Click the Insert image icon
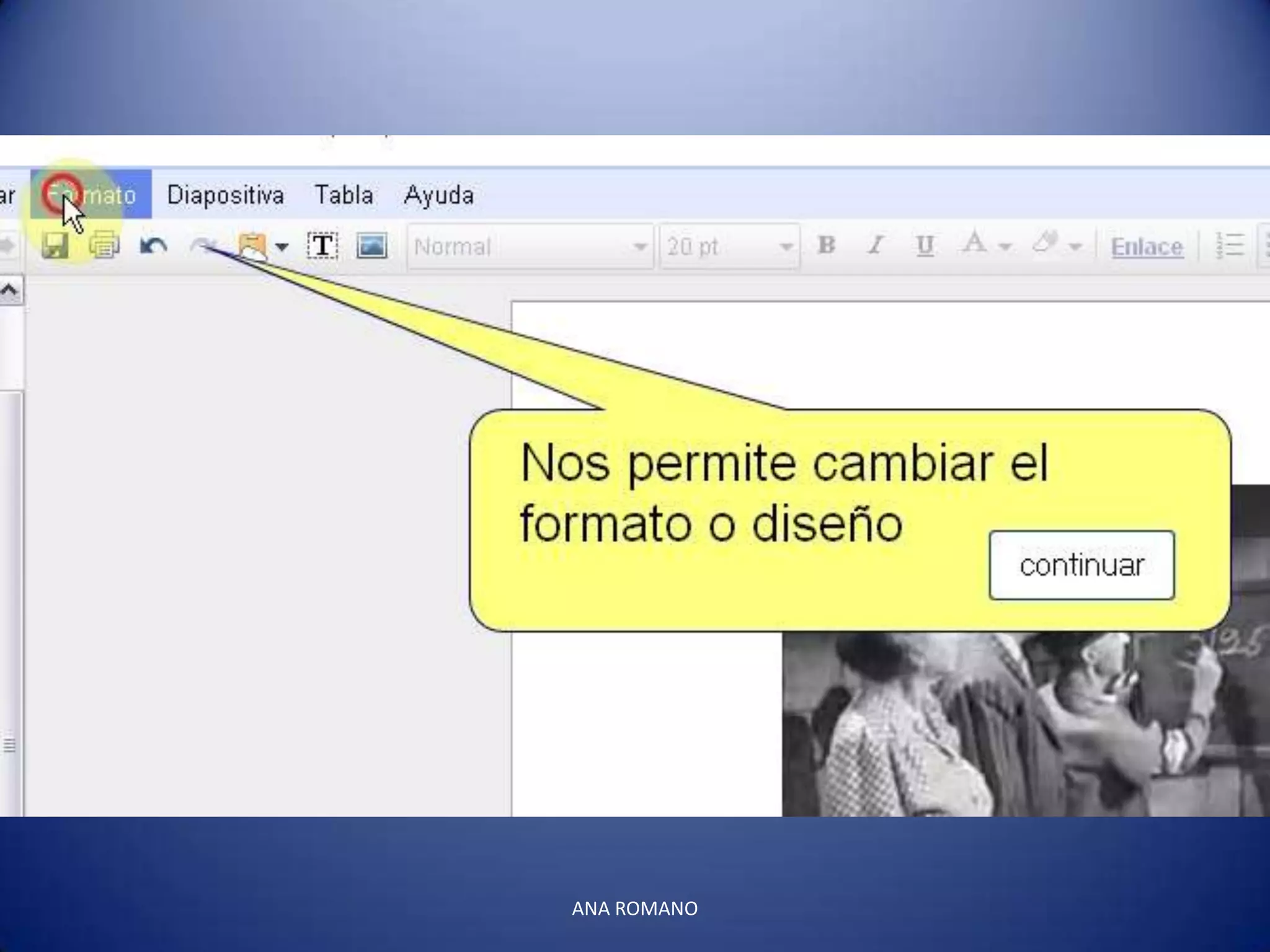Image resolution: width=1270 pixels, height=952 pixels. 371,246
